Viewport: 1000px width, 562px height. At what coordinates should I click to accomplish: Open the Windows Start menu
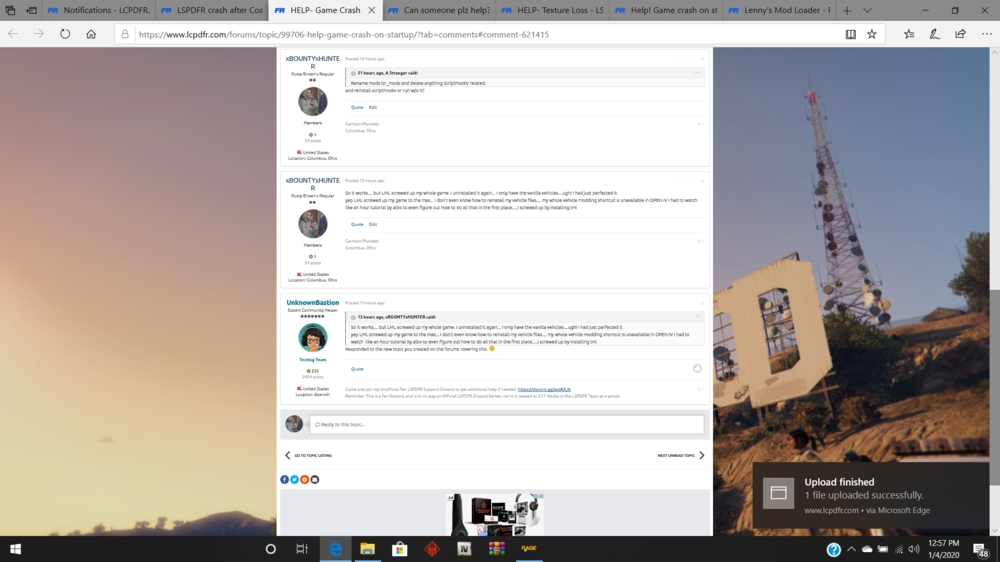tap(15, 549)
